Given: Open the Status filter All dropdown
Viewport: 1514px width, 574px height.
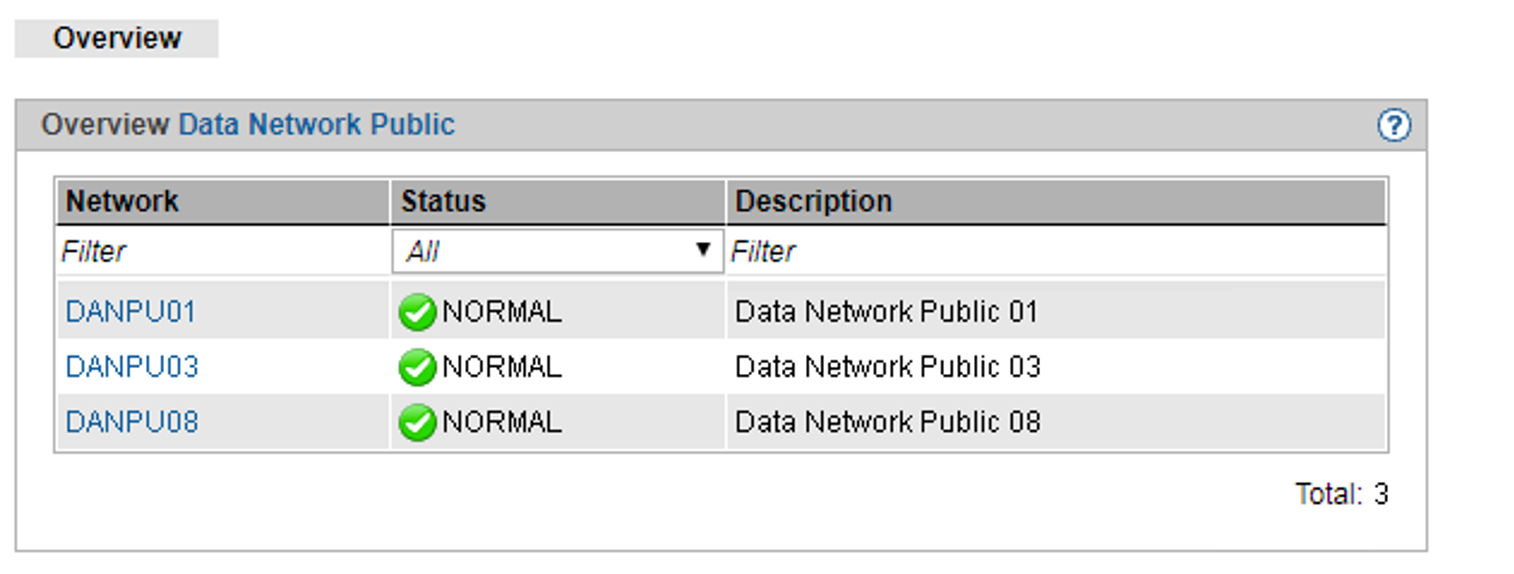Looking at the screenshot, I should point(557,251).
